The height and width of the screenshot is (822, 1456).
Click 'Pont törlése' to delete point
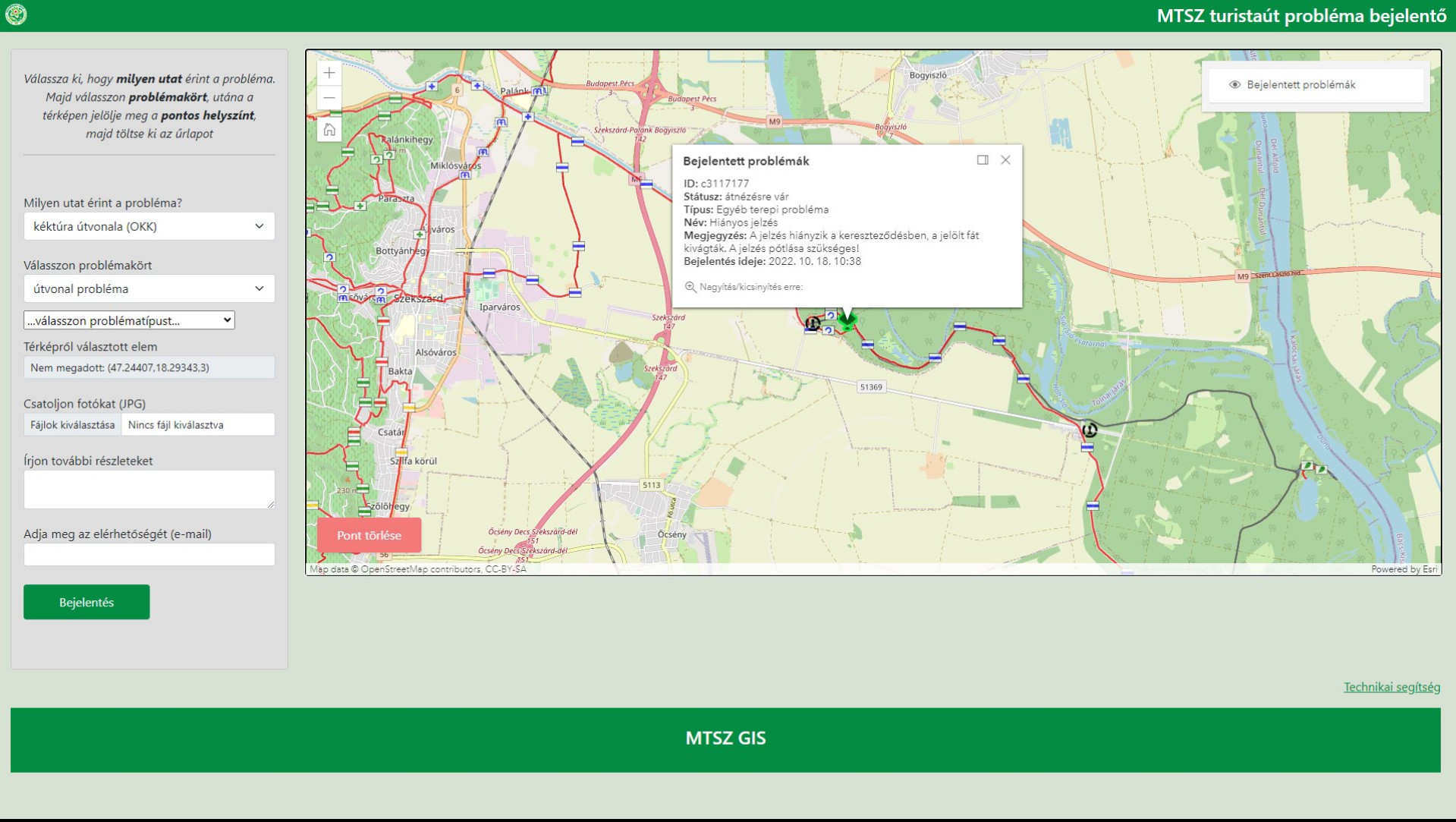coord(369,535)
